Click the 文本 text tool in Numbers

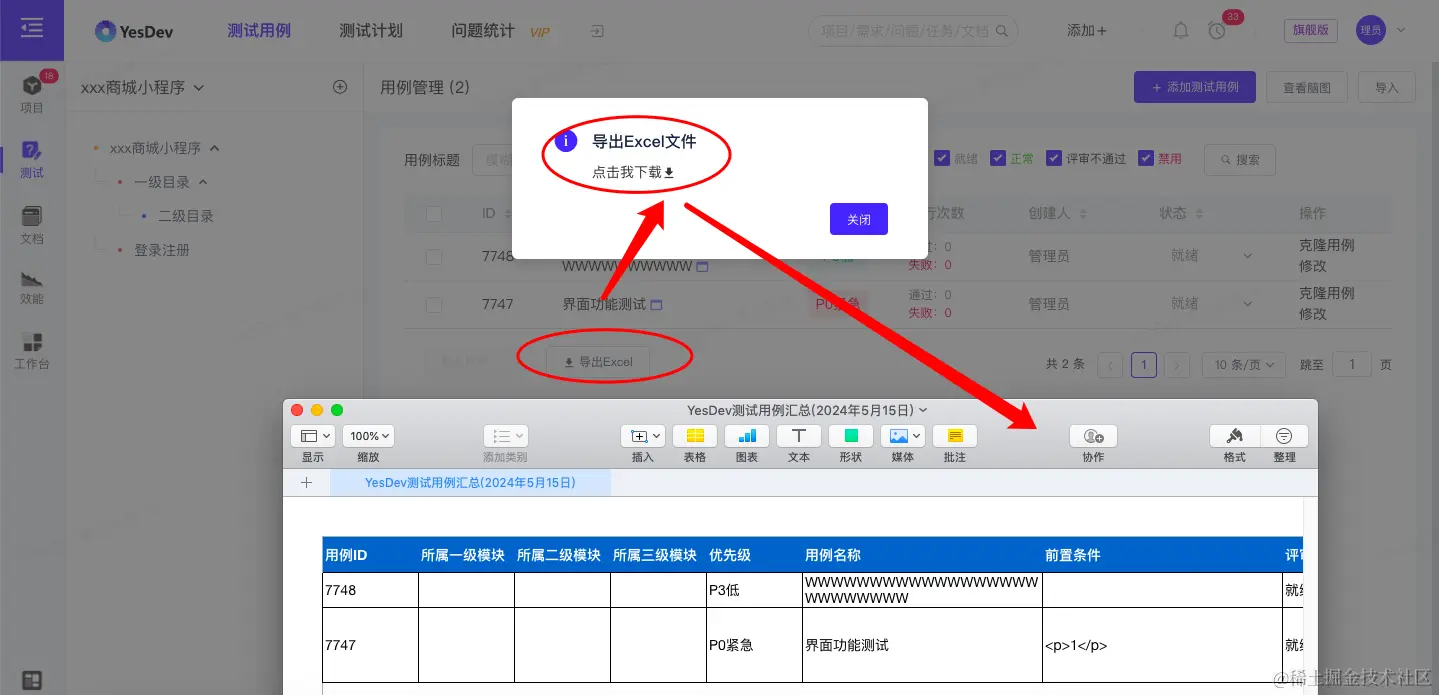(x=799, y=436)
